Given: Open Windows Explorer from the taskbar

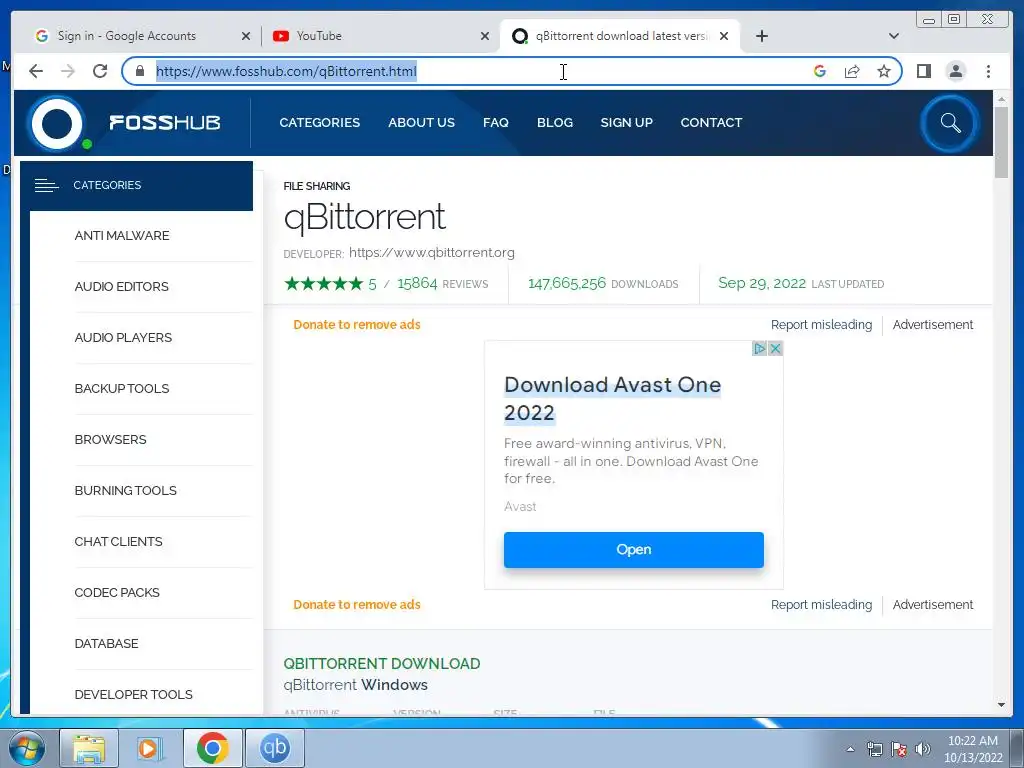Looking at the screenshot, I should [89, 748].
